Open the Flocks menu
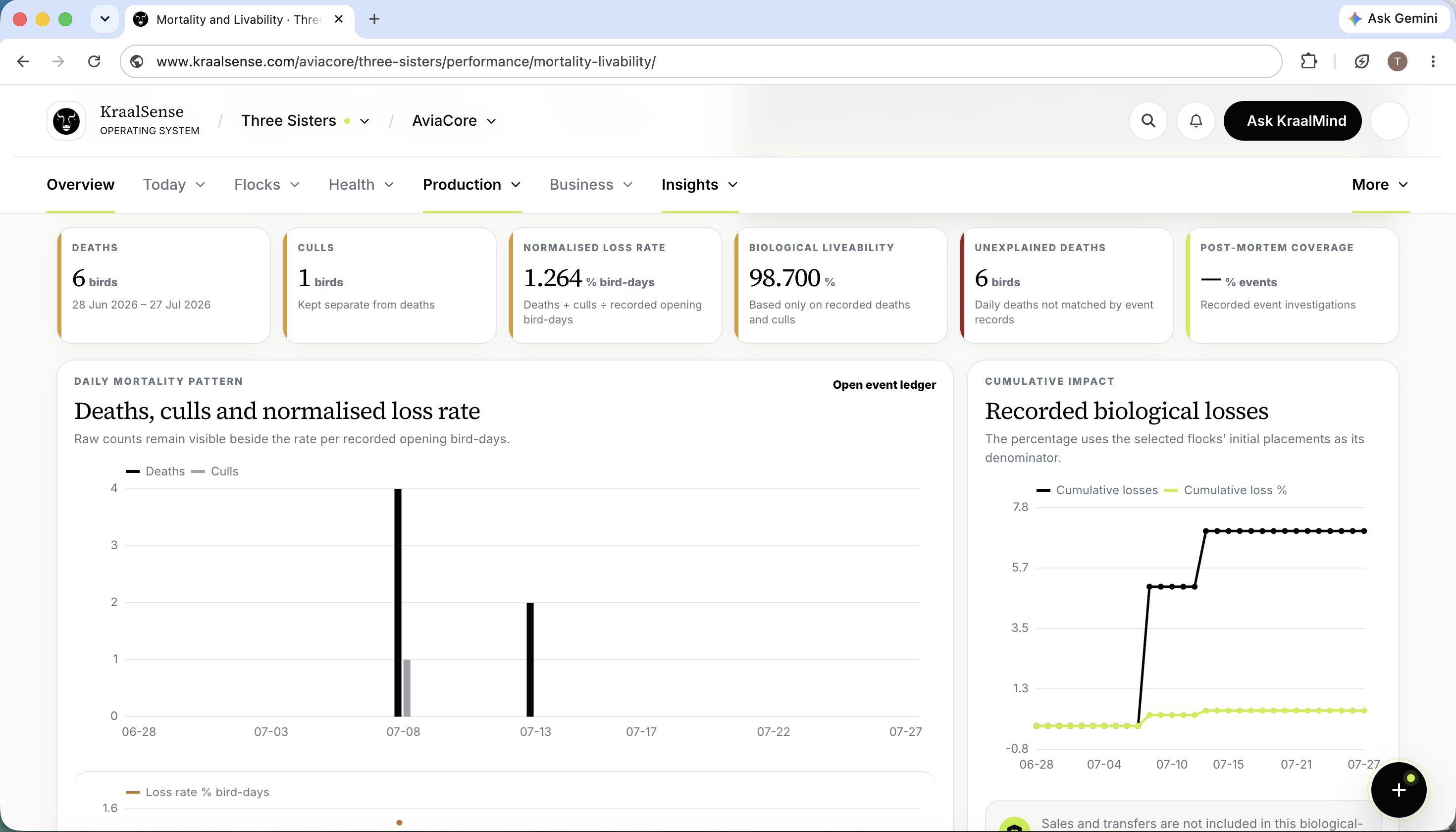1456x832 pixels. pyautogui.click(x=267, y=185)
